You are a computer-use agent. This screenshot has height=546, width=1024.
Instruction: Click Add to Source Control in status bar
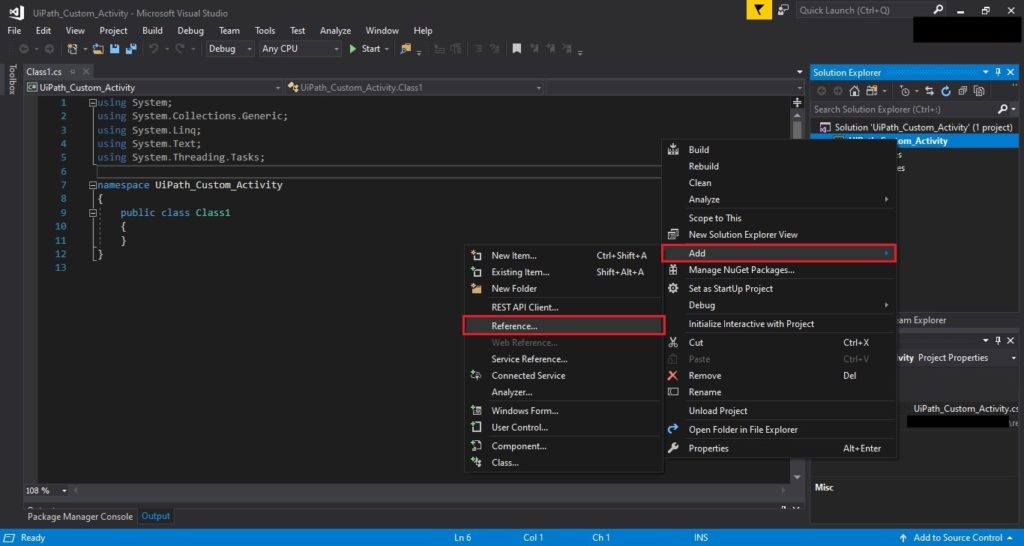957,538
